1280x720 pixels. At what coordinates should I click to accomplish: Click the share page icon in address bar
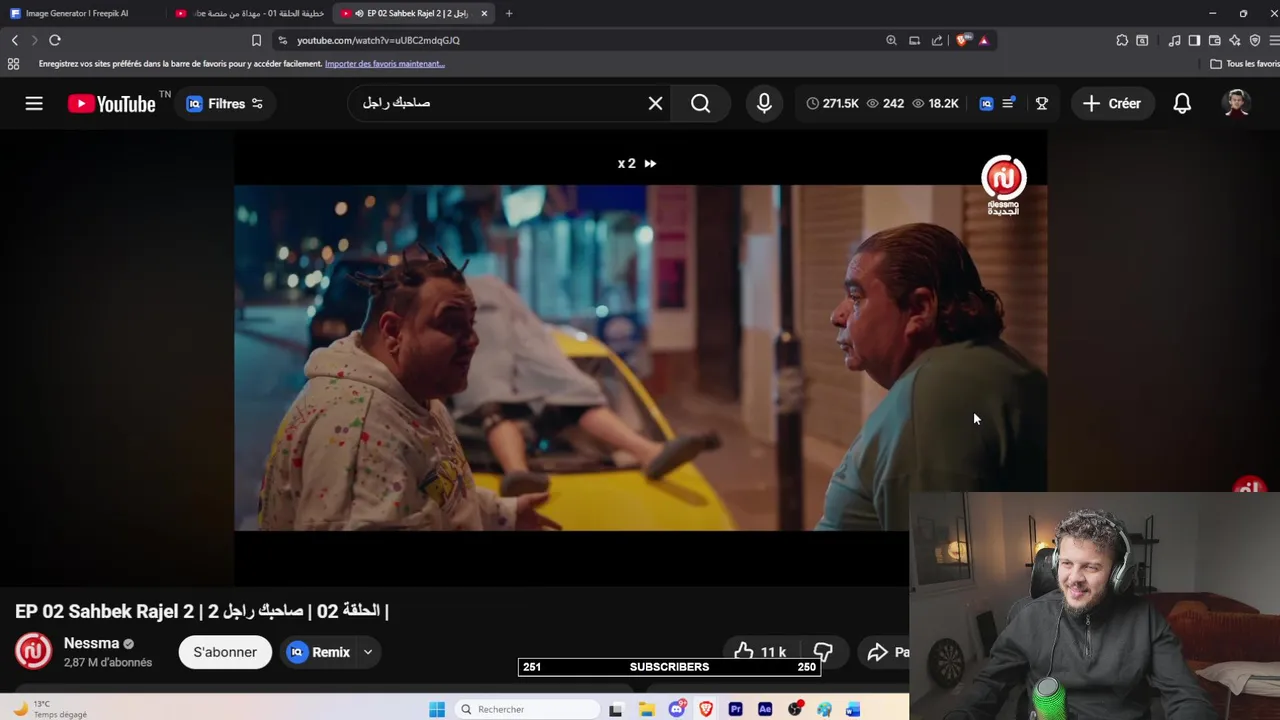[x=937, y=40]
